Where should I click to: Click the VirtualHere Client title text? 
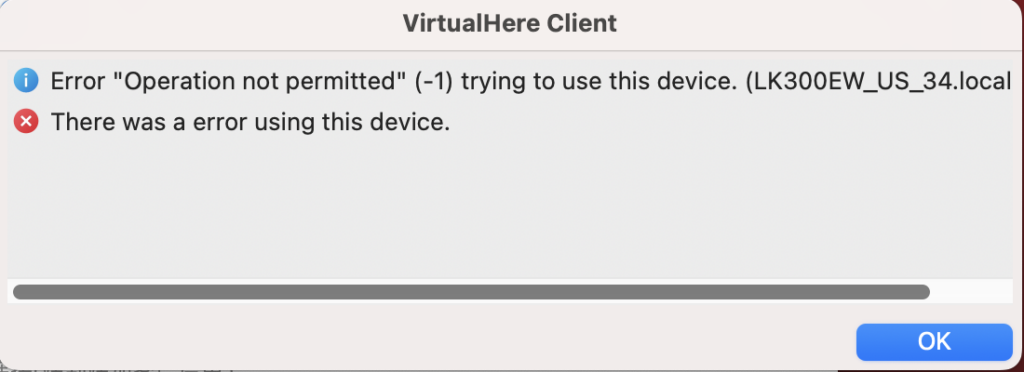509,24
